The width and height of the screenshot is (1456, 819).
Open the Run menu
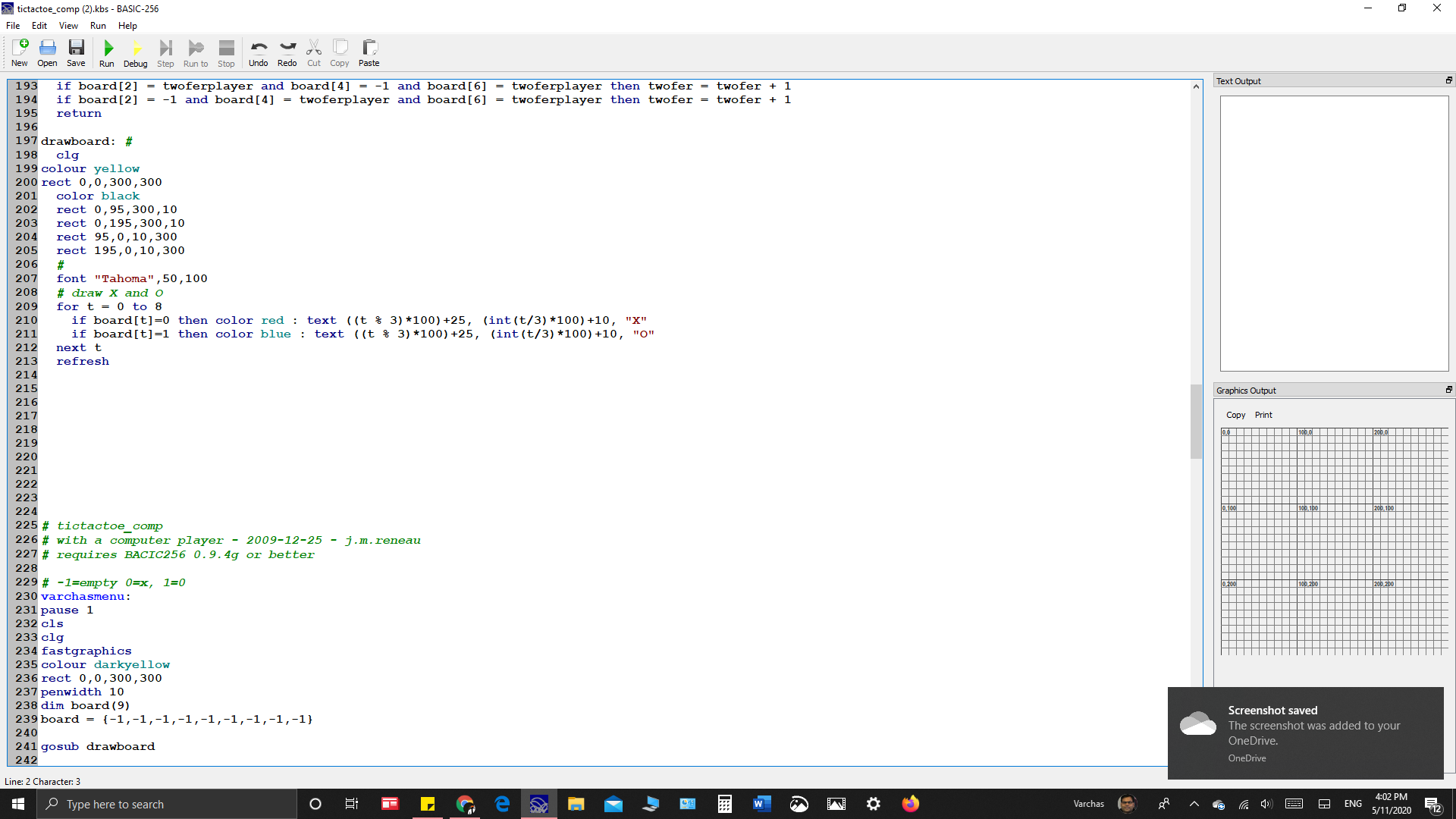pos(98,26)
